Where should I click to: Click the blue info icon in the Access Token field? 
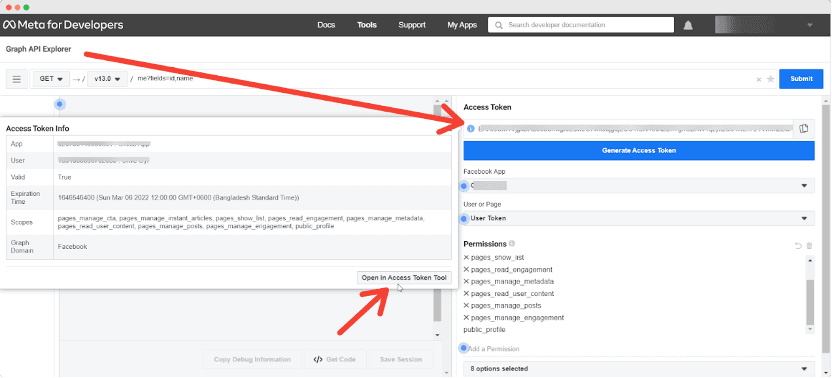[x=471, y=128]
